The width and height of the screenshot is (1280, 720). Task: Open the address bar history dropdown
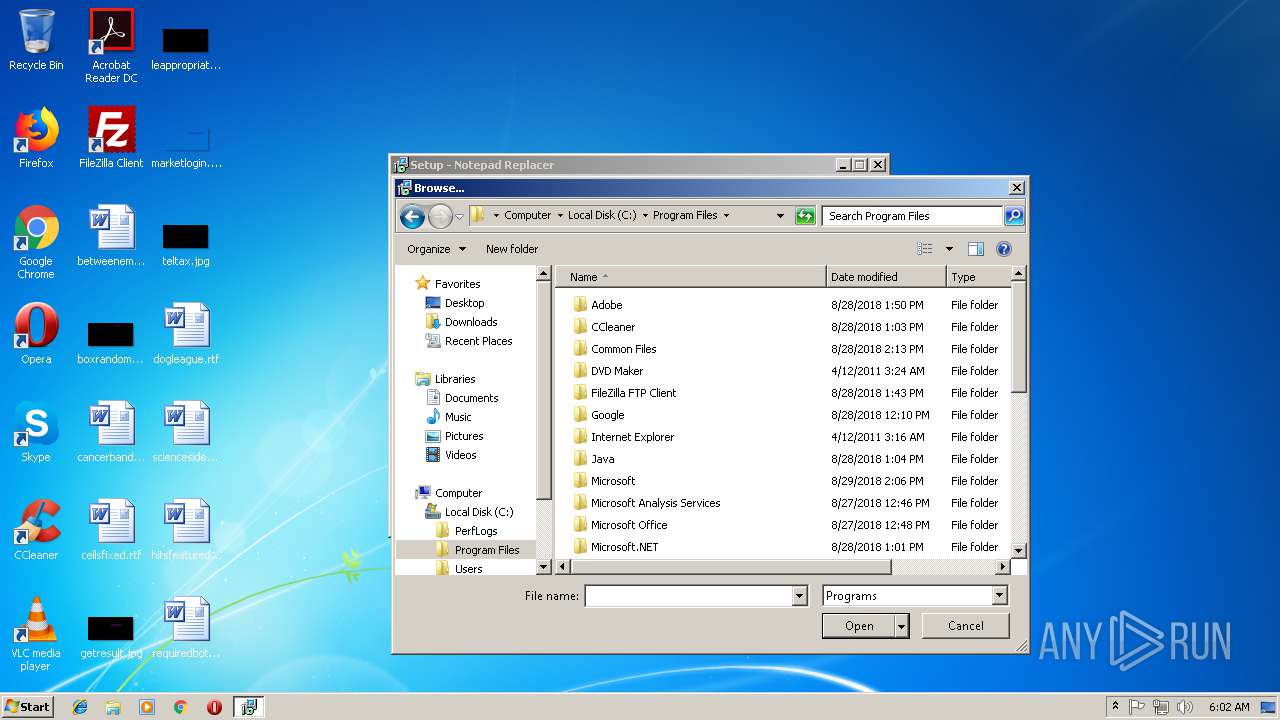pos(780,216)
